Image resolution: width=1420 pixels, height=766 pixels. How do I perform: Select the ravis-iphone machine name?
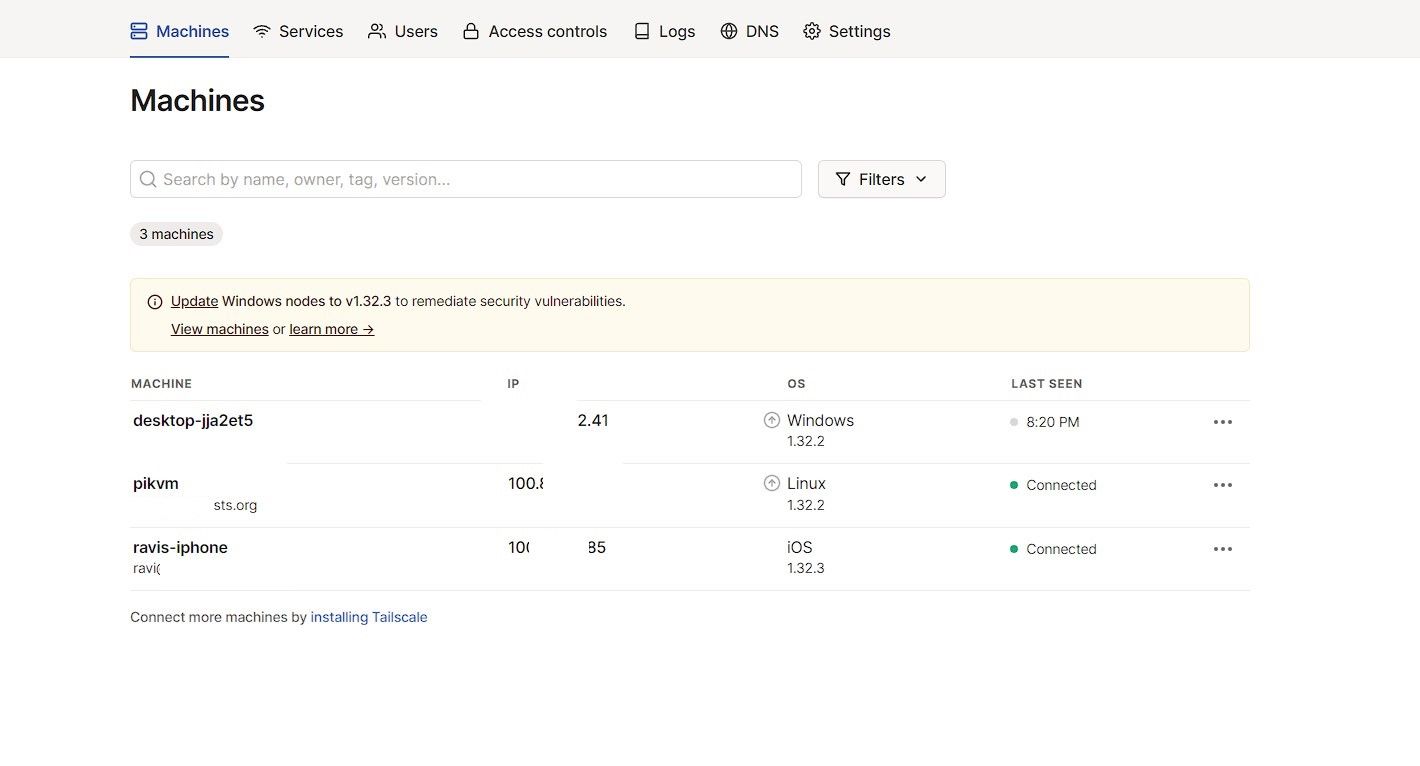180,547
